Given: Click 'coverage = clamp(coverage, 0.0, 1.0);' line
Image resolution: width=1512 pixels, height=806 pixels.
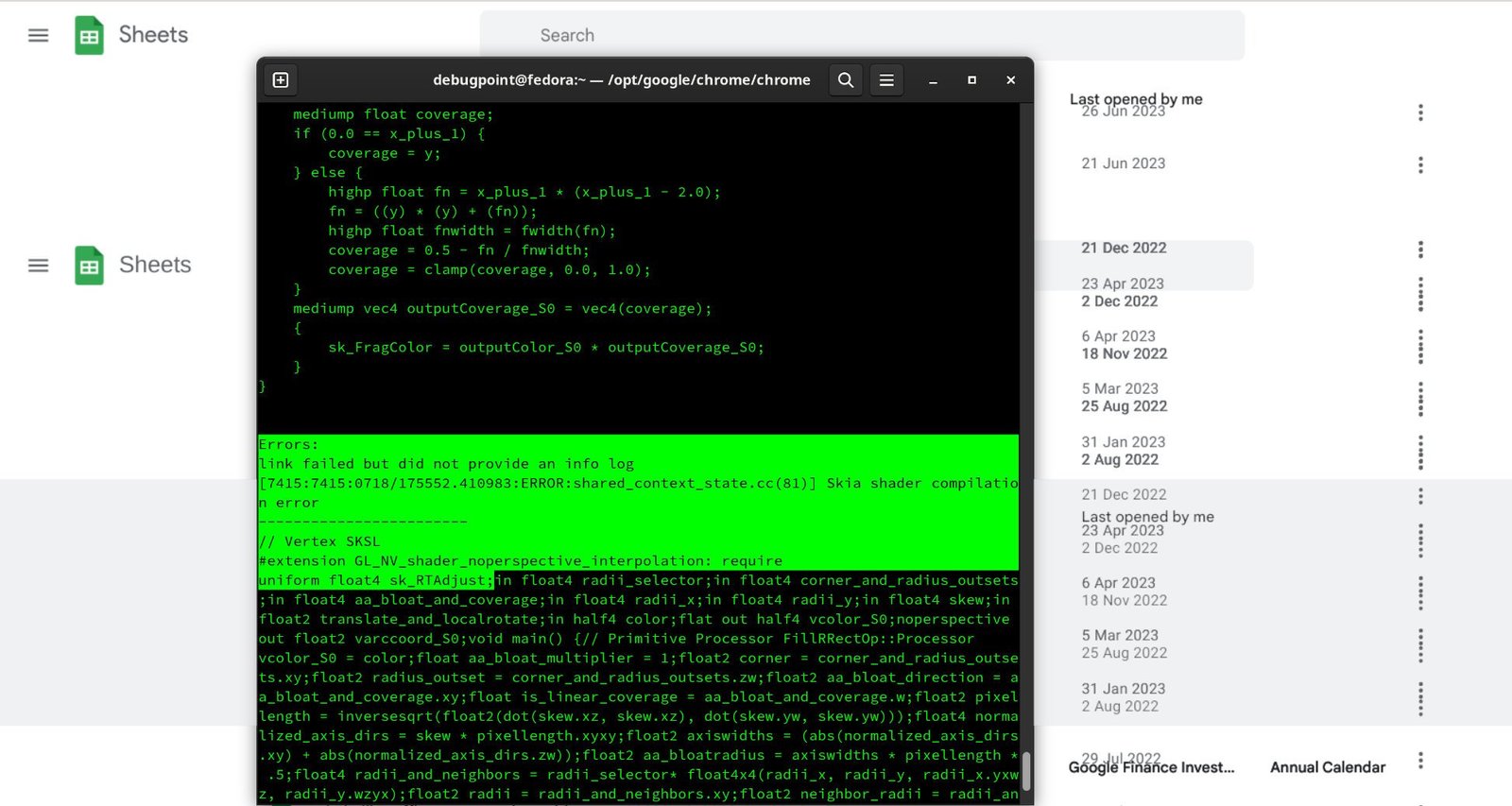Looking at the screenshot, I should pyautogui.click(x=490, y=269).
